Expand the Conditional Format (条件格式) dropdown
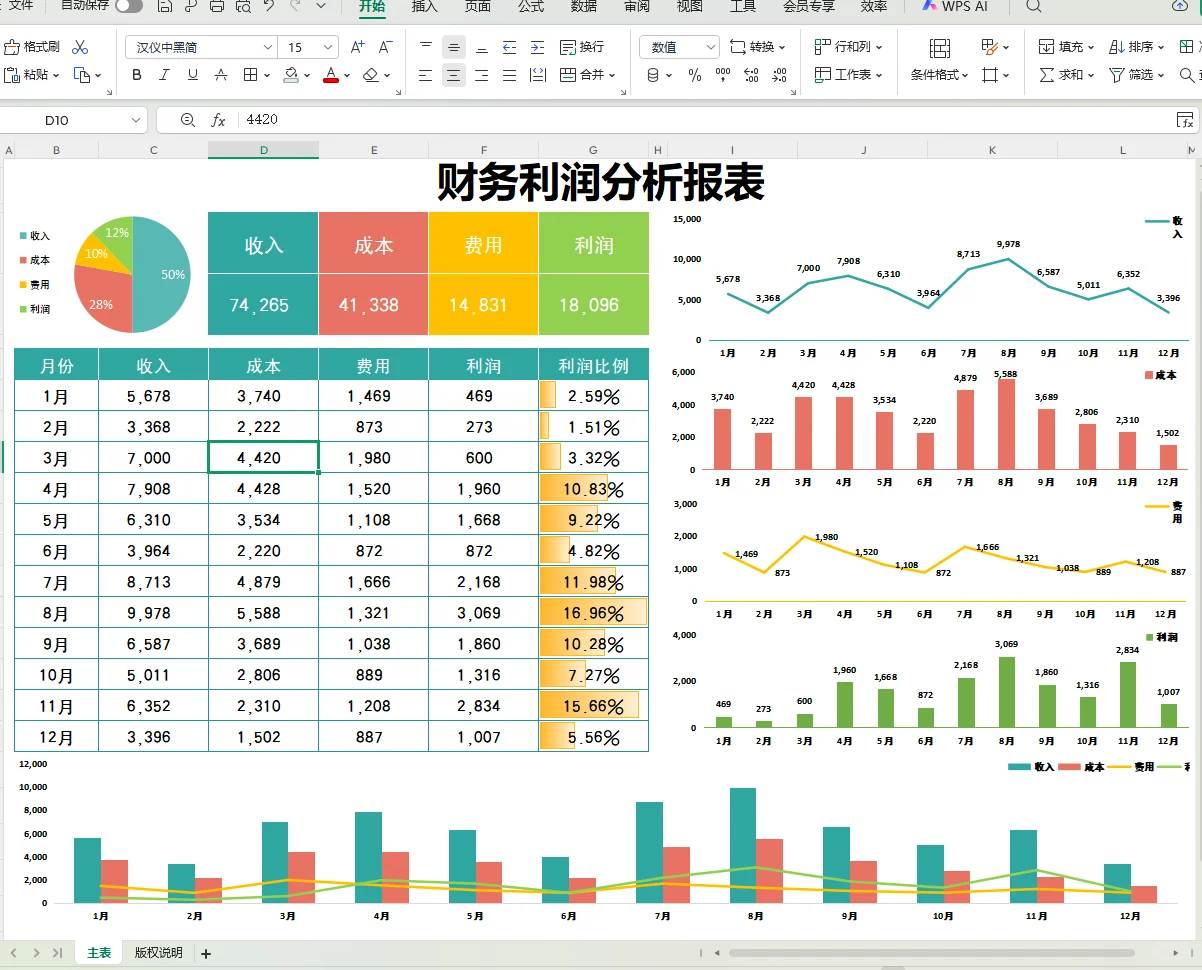 pos(966,75)
